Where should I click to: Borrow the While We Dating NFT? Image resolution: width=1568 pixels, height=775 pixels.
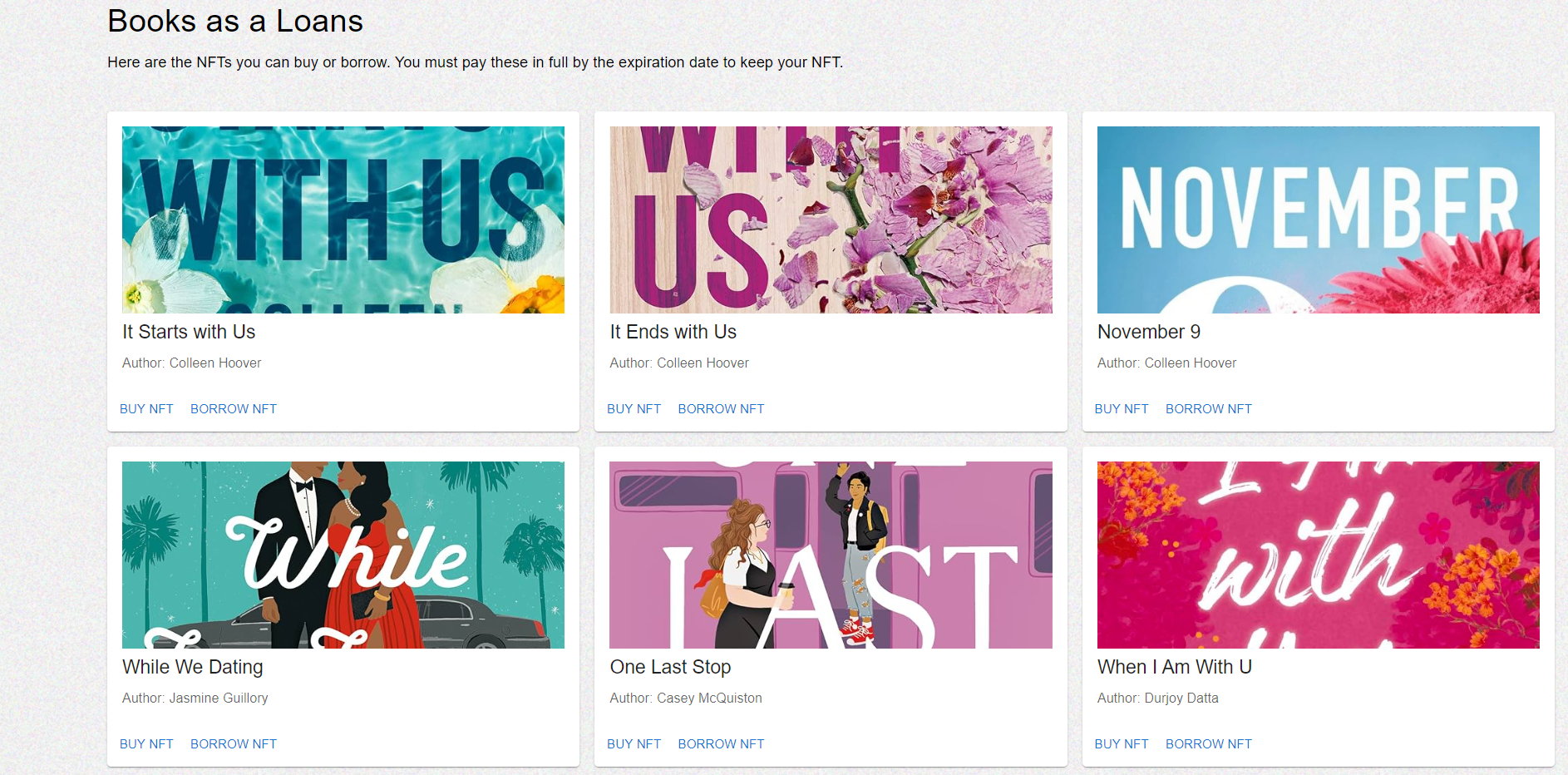coord(234,744)
